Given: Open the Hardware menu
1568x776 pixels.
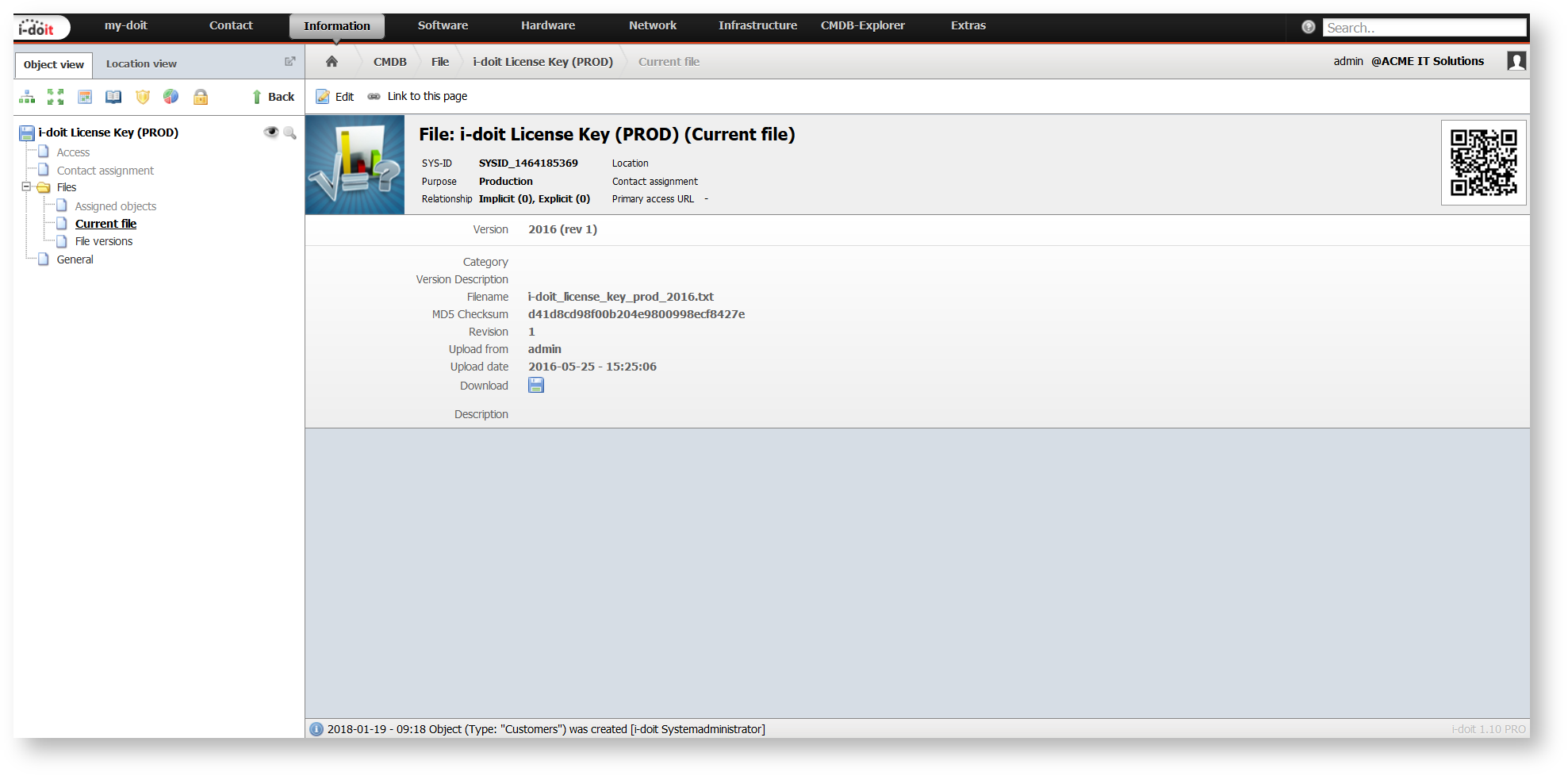Looking at the screenshot, I should [x=548, y=25].
